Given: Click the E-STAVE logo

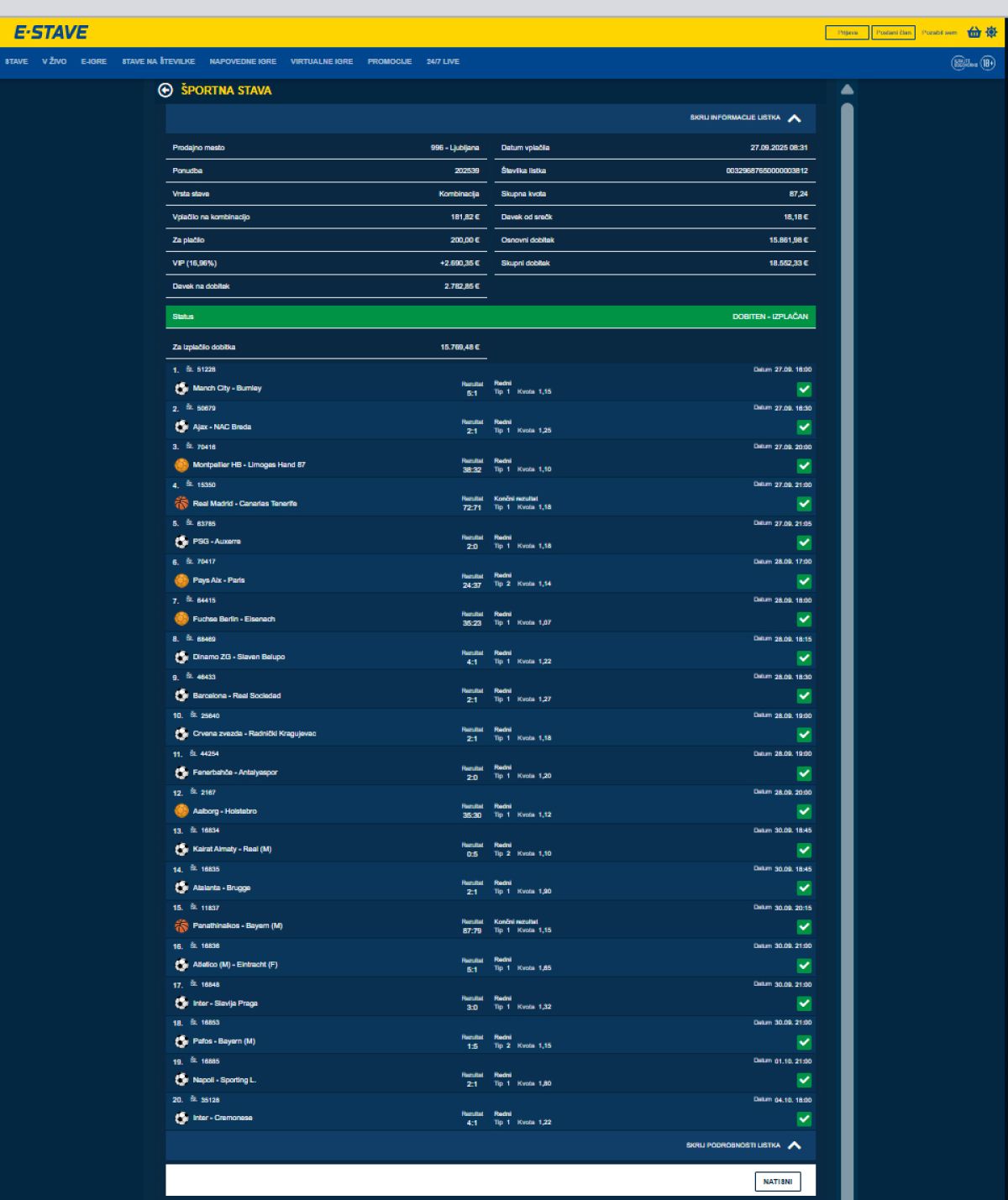Looking at the screenshot, I should tap(51, 33).
